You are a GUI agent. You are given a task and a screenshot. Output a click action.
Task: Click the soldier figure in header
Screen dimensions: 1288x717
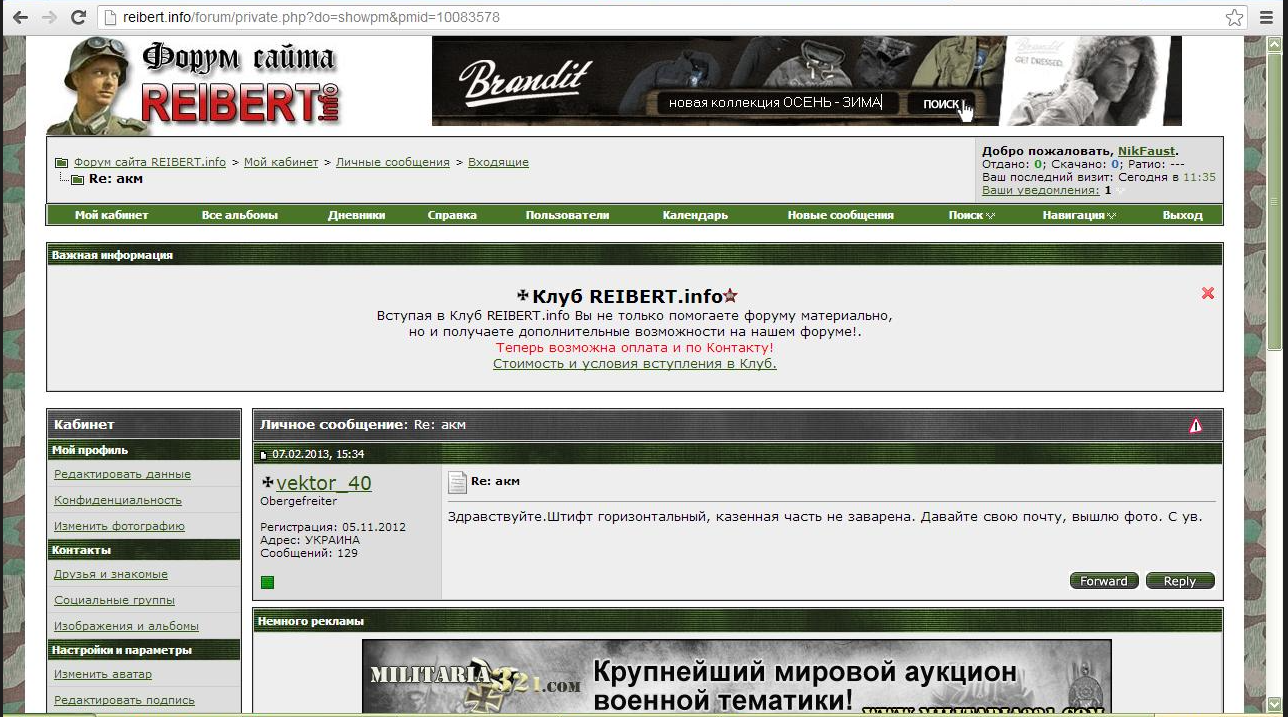[x=95, y=86]
